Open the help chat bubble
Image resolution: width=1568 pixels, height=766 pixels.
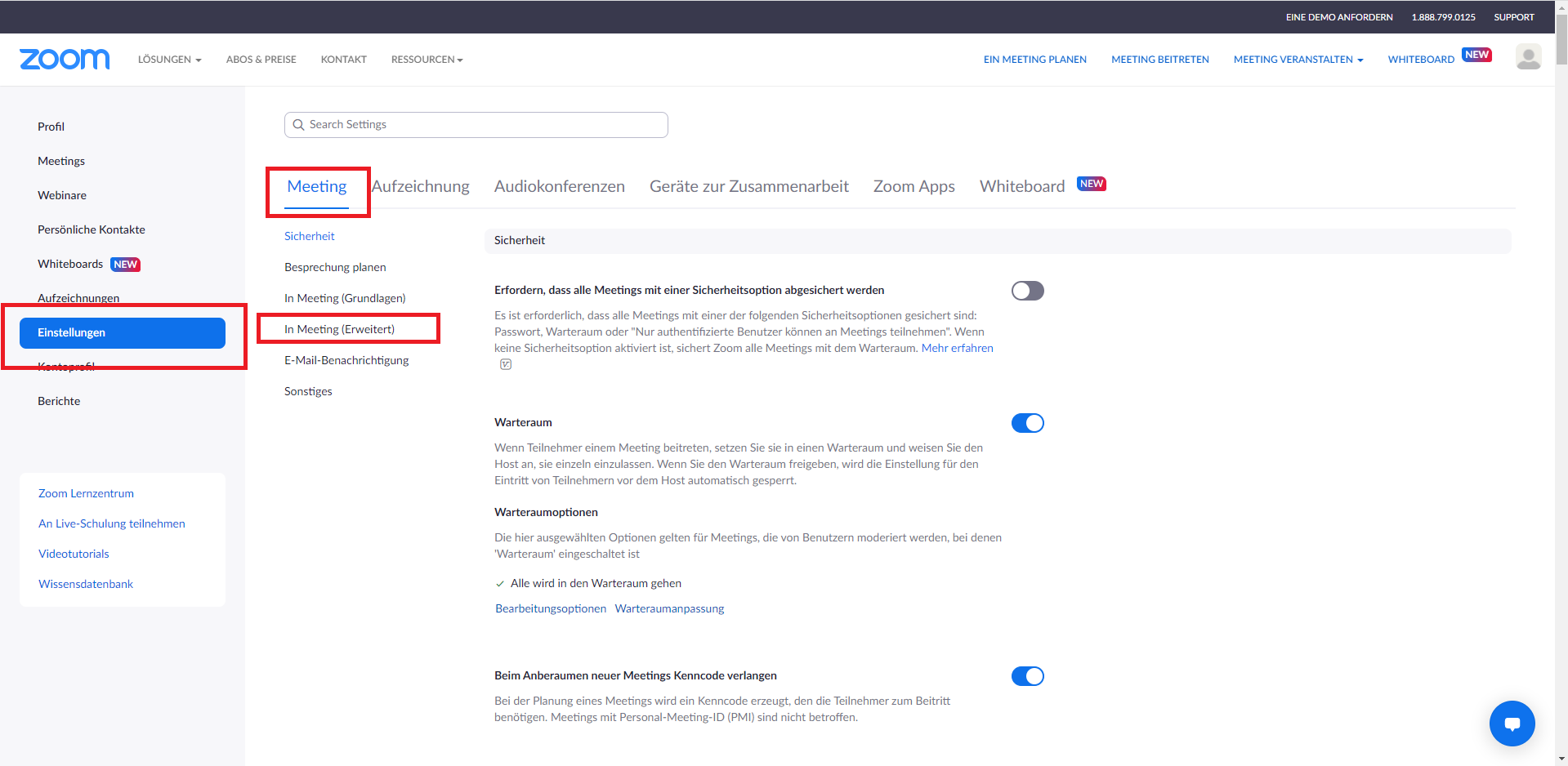[x=1512, y=723]
